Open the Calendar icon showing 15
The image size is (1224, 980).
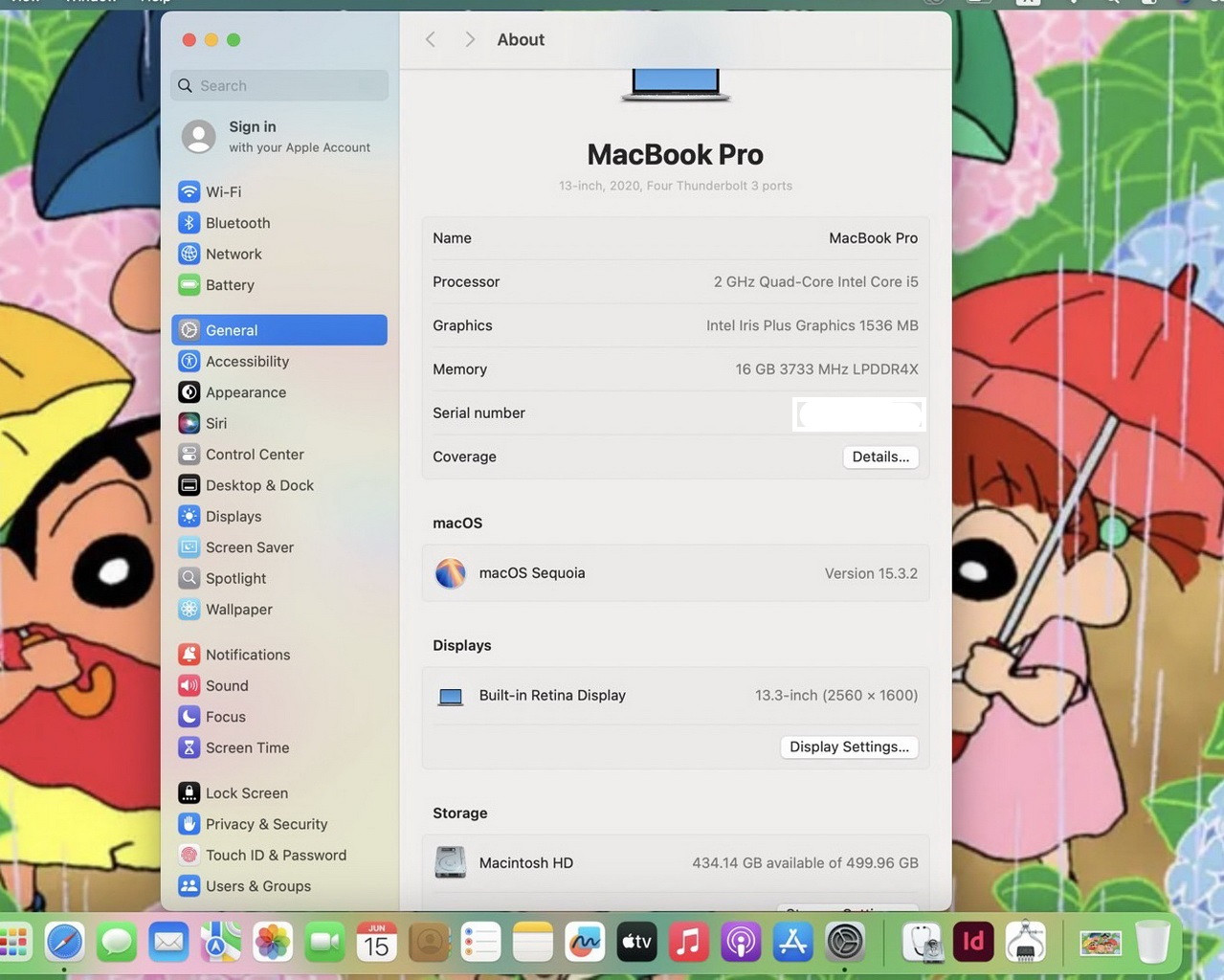tap(377, 943)
